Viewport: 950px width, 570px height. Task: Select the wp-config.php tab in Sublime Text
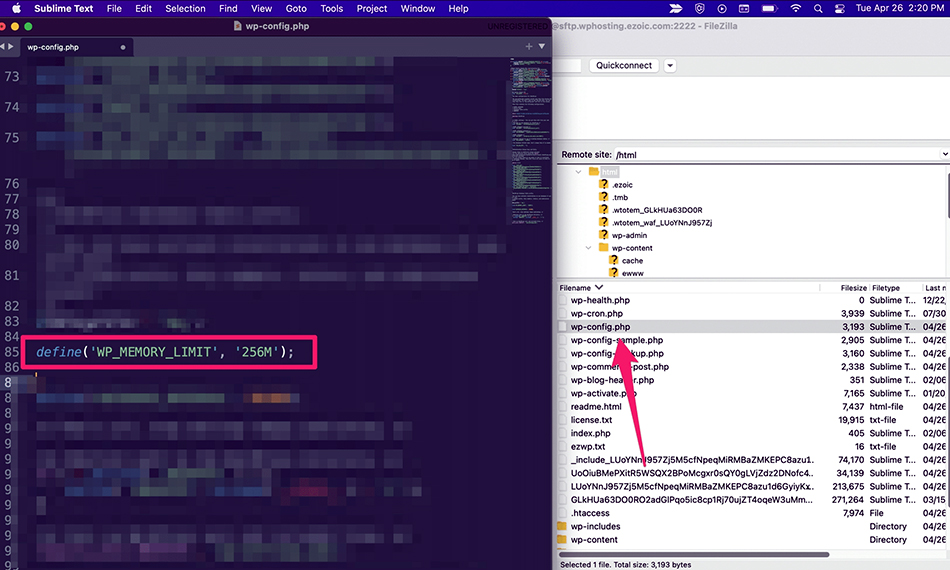tap(76, 47)
